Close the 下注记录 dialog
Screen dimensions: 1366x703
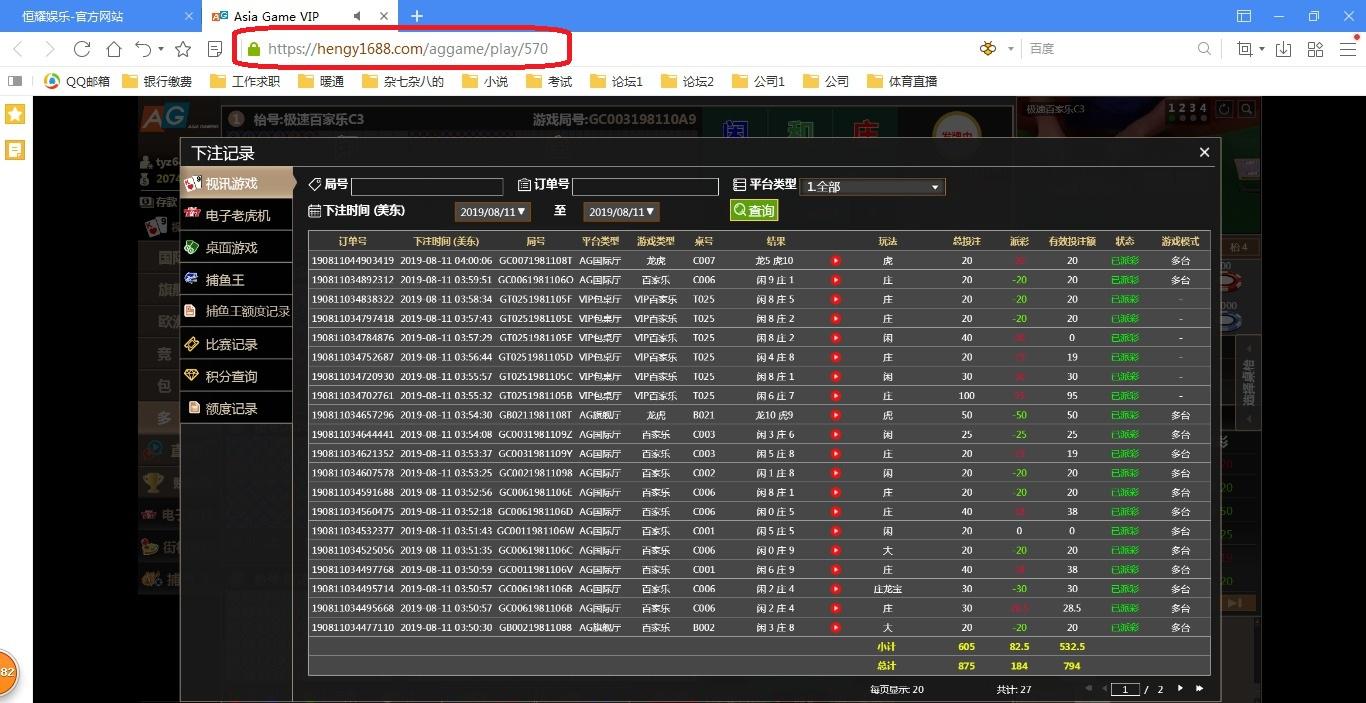coord(1204,152)
